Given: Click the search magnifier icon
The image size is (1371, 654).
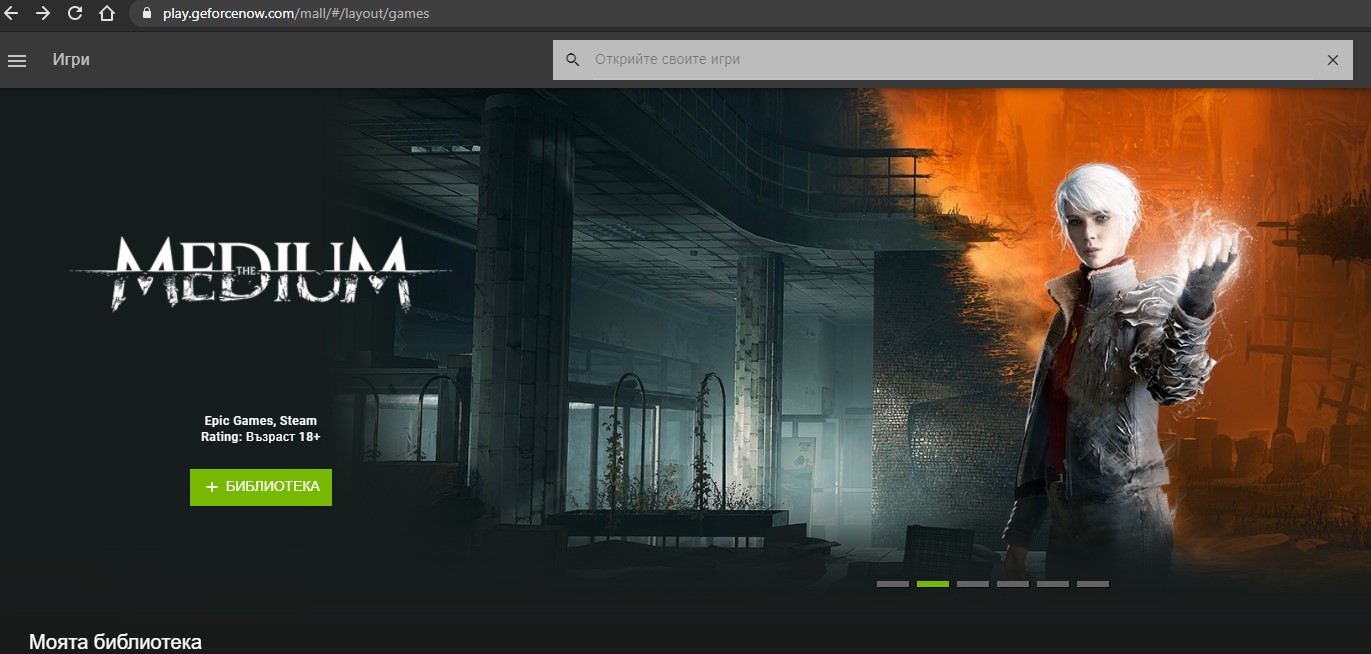Looking at the screenshot, I should [572, 59].
